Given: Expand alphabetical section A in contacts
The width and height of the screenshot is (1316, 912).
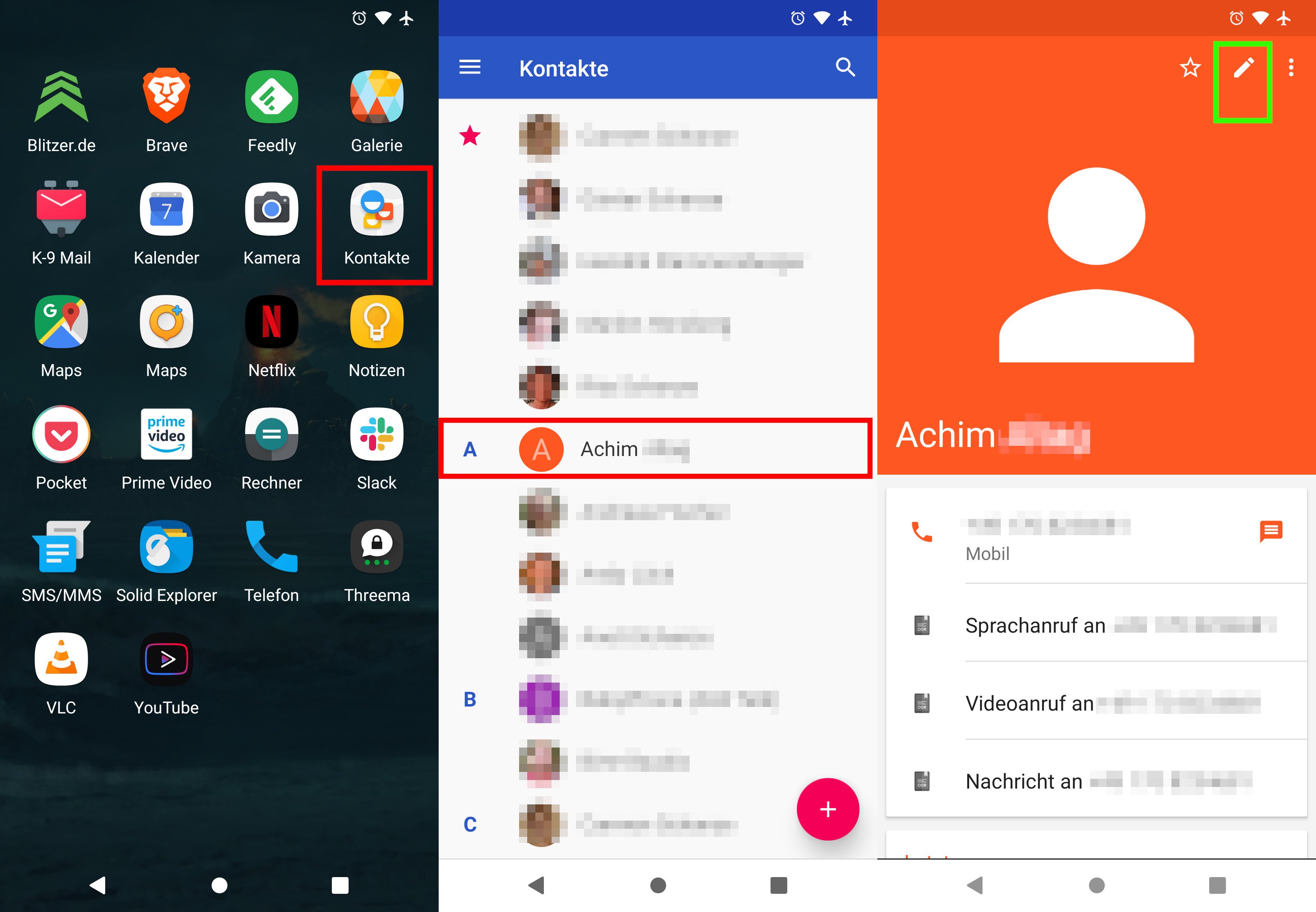Looking at the screenshot, I should (x=467, y=449).
